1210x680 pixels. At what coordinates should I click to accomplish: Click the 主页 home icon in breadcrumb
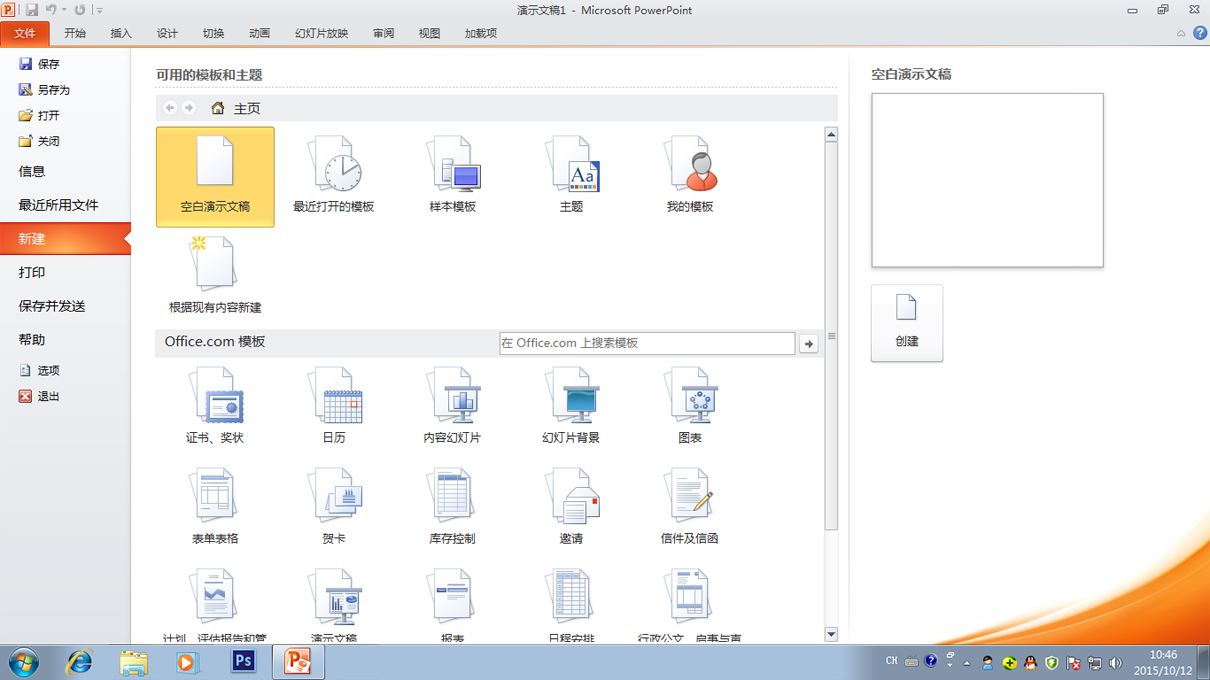(218, 108)
